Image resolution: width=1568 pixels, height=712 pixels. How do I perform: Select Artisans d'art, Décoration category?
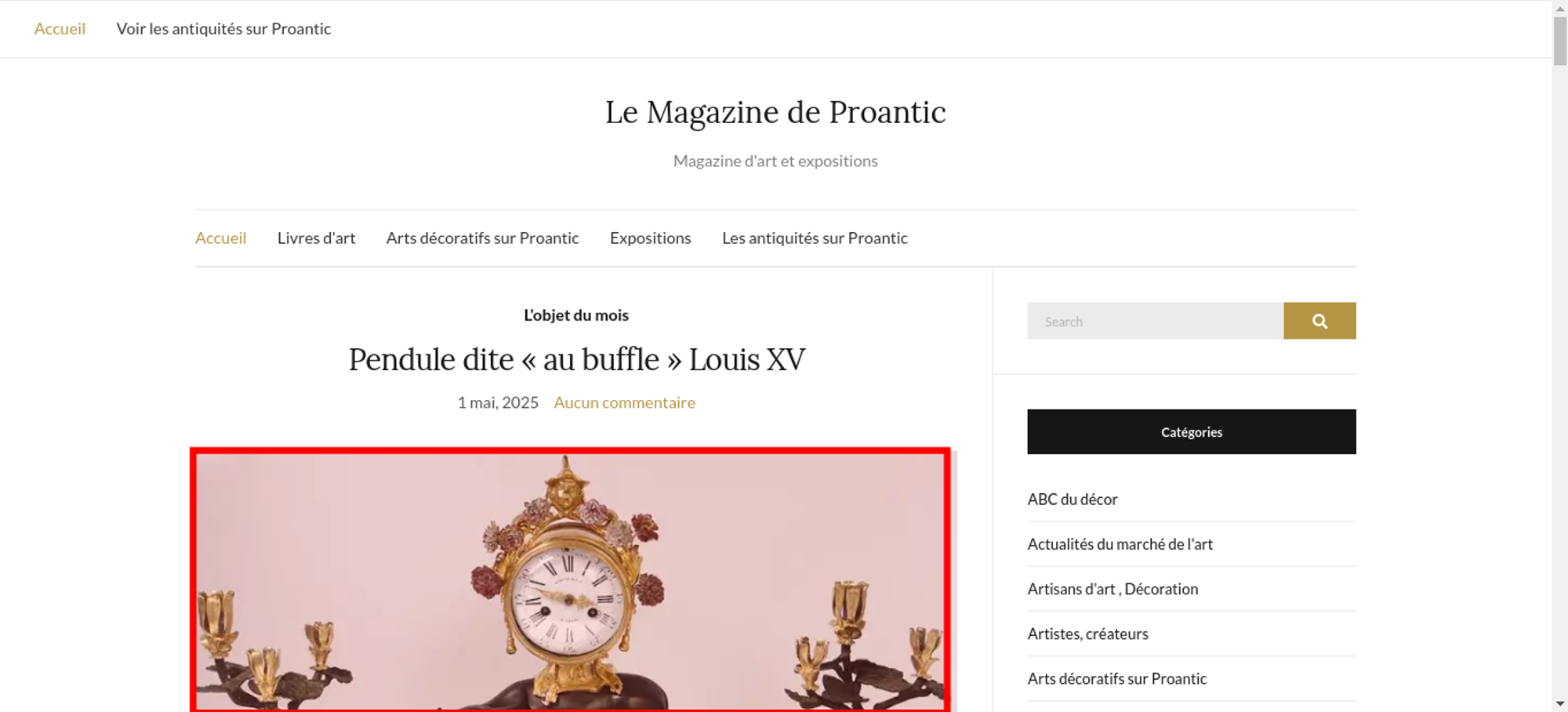1112,589
